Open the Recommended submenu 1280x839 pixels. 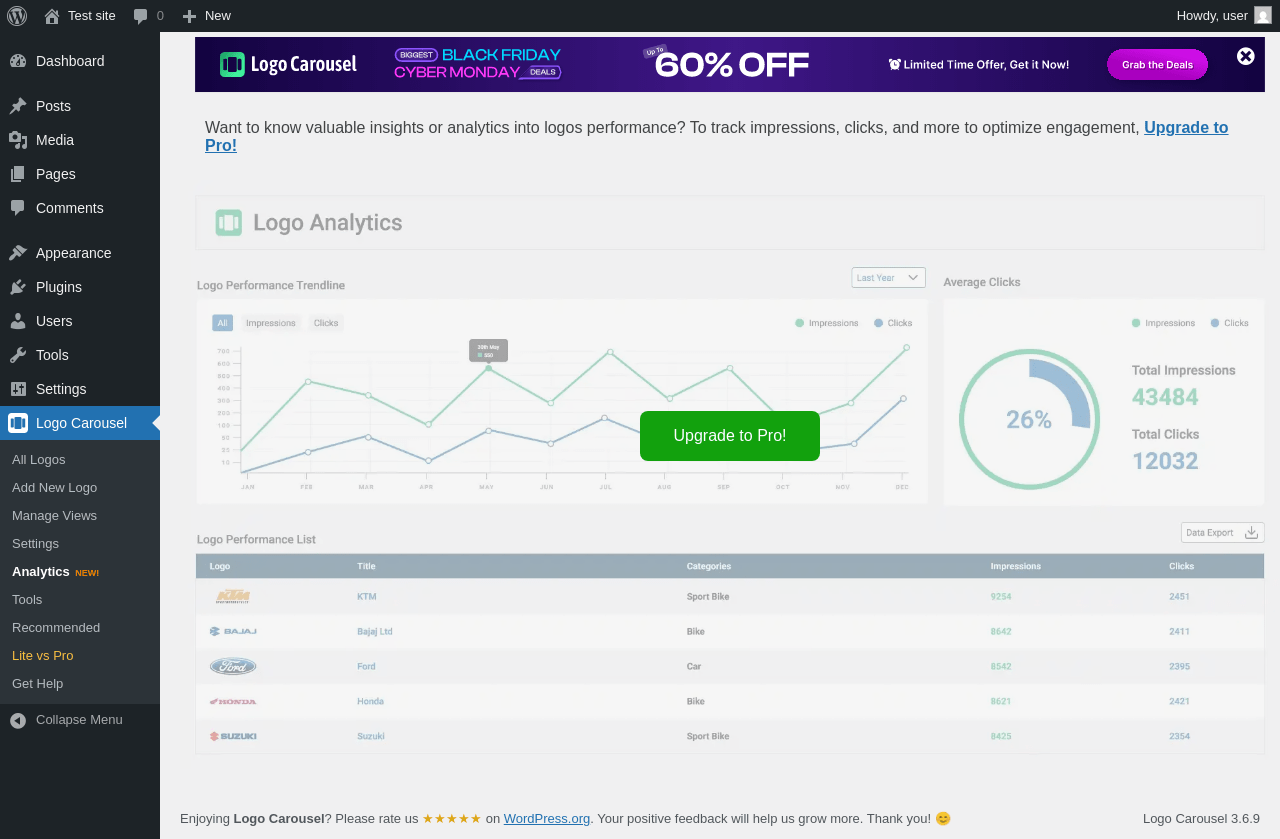tap(56, 628)
